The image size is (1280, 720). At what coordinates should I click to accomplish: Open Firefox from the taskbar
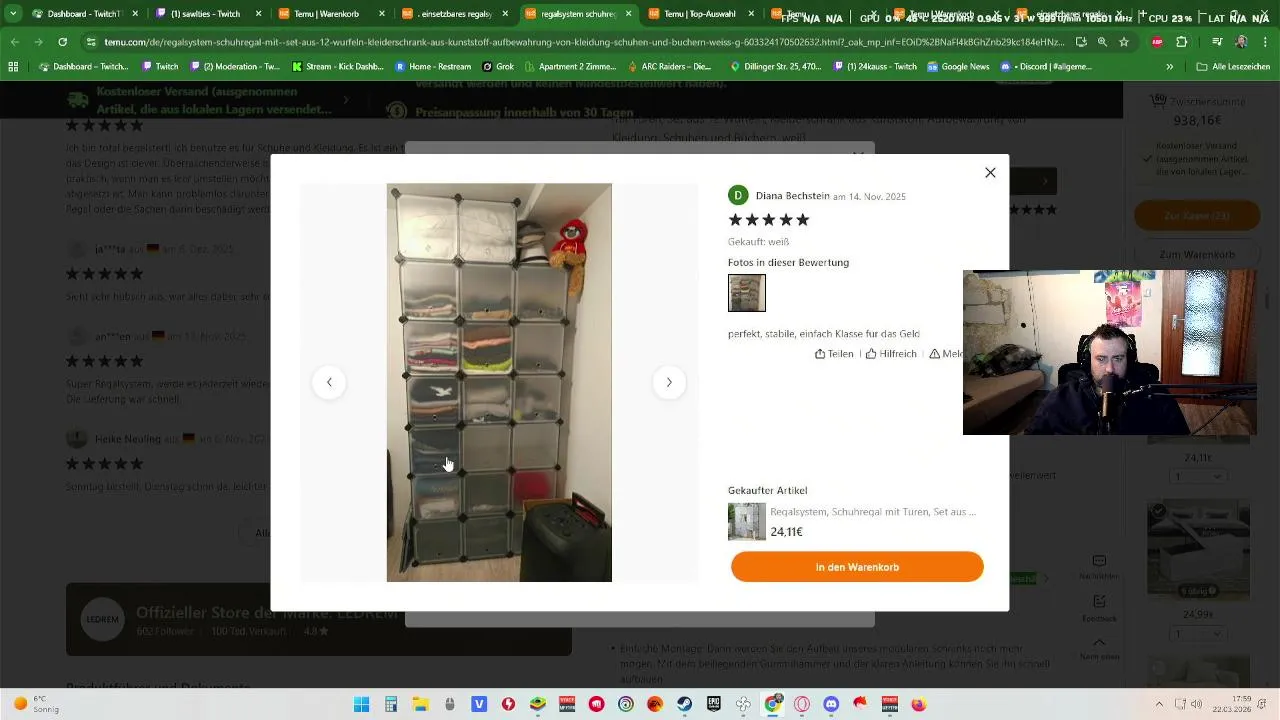point(918,704)
